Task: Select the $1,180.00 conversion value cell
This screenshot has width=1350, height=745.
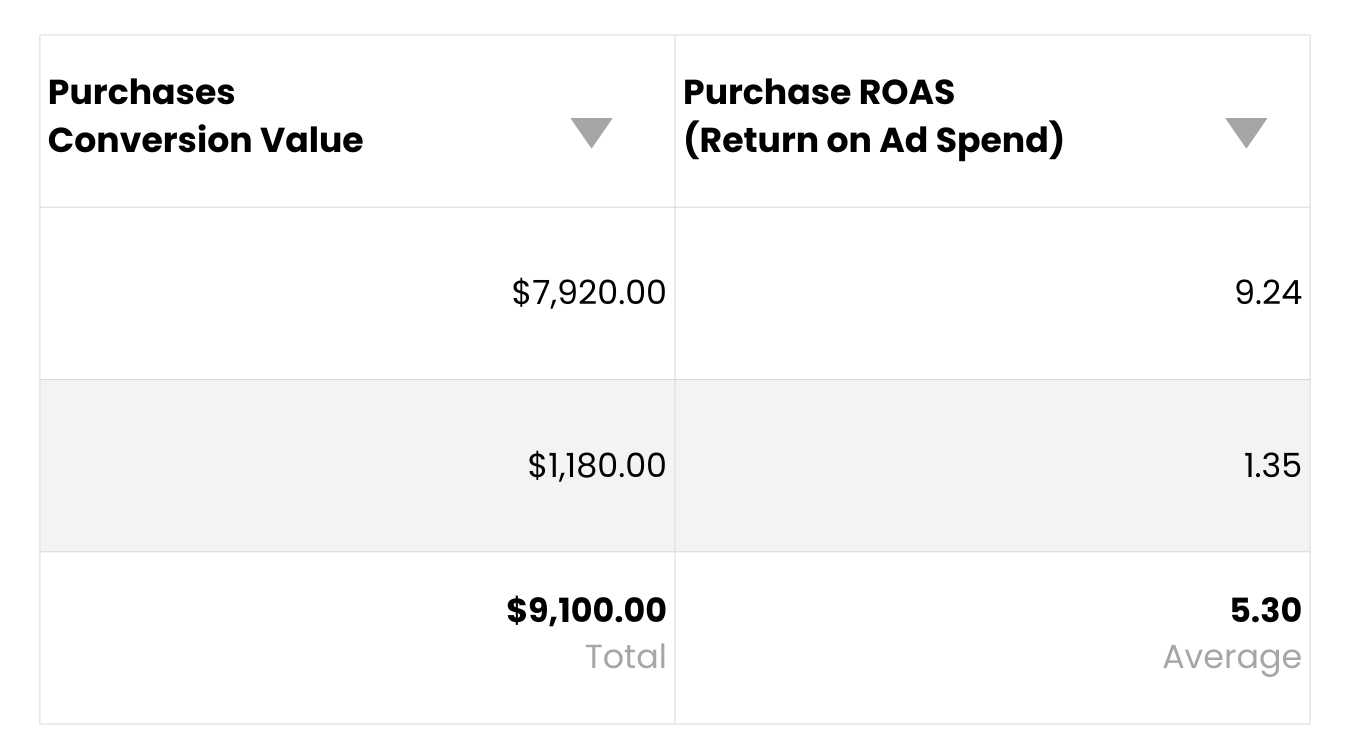Action: (x=357, y=465)
